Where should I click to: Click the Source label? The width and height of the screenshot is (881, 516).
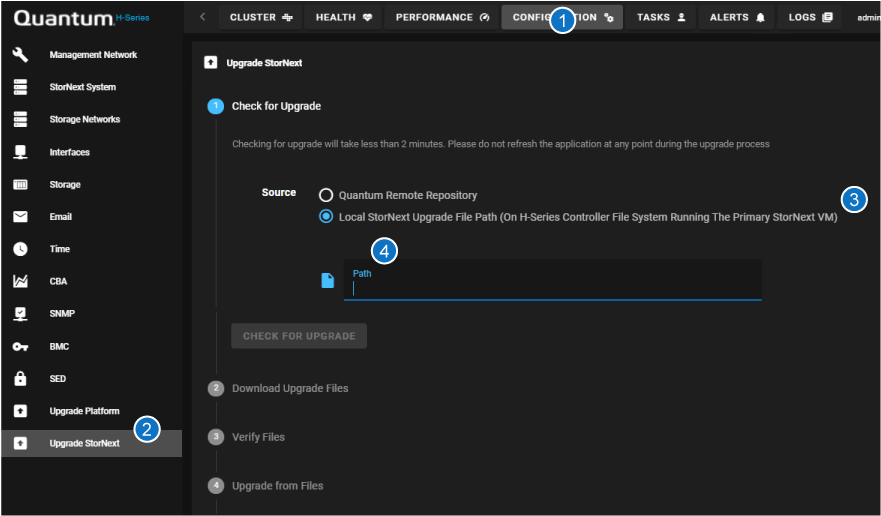(x=279, y=192)
